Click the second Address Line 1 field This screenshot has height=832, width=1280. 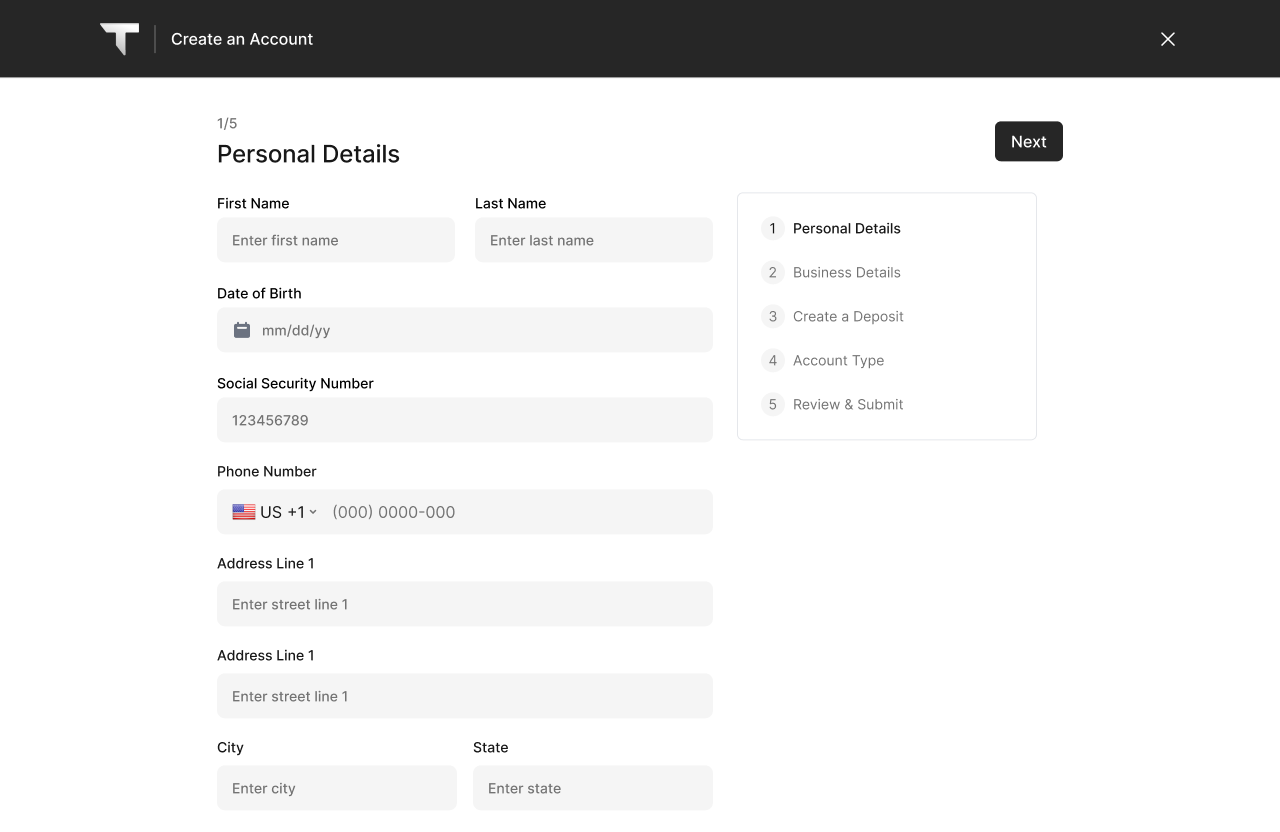pos(465,696)
